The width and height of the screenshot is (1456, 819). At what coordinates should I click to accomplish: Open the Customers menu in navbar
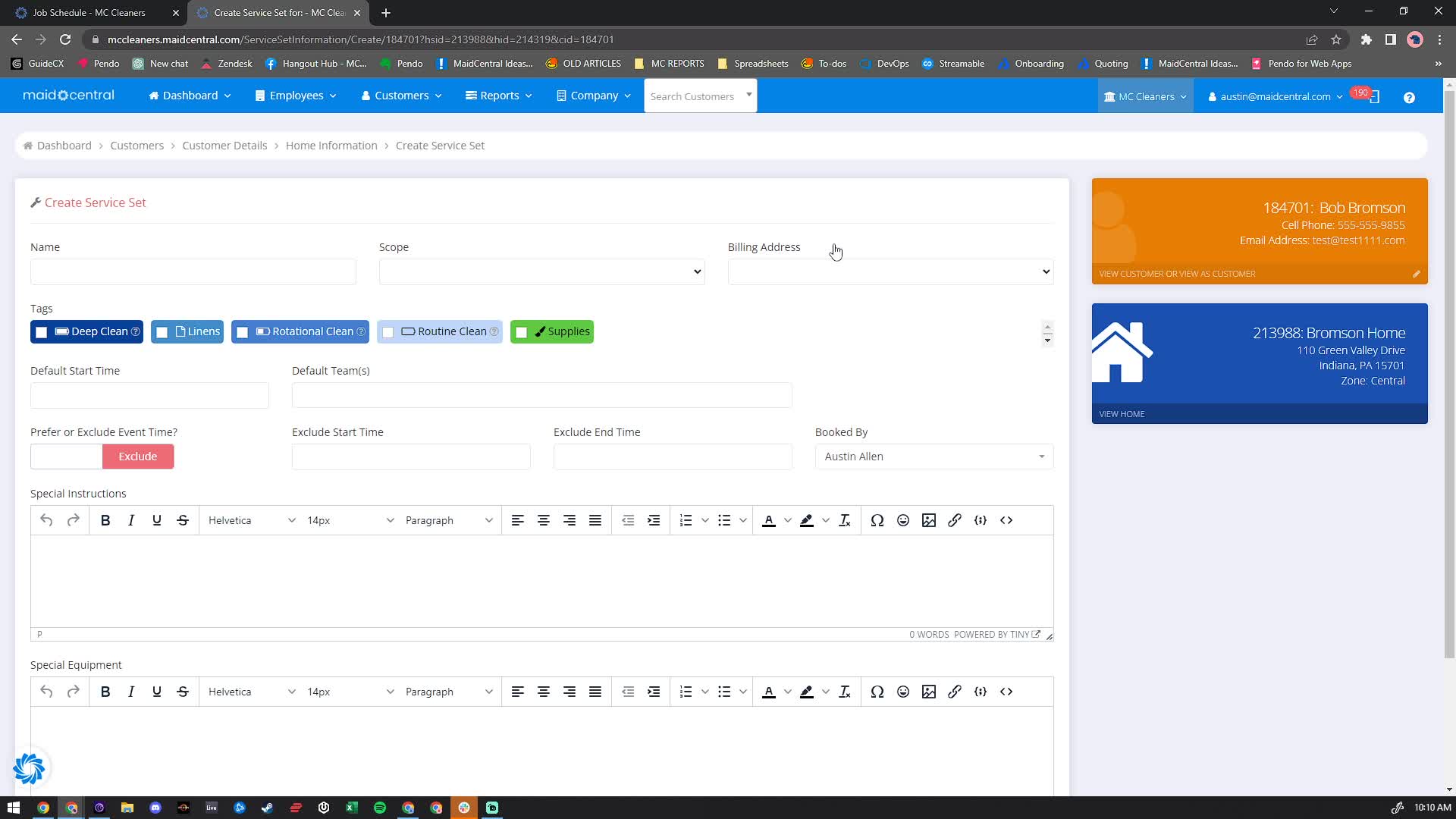pos(401,96)
